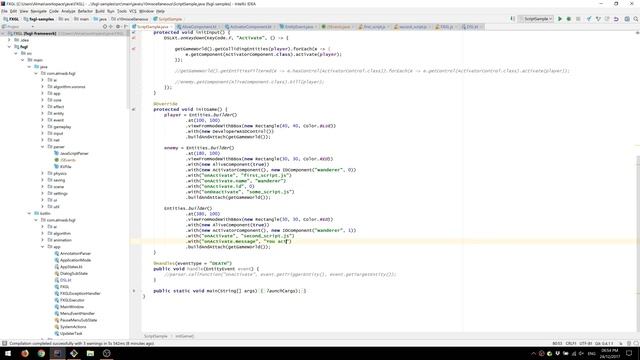This screenshot has width=640, height=360.
Task: Select UpdaterTask in the project tree
Action: point(71,333)
